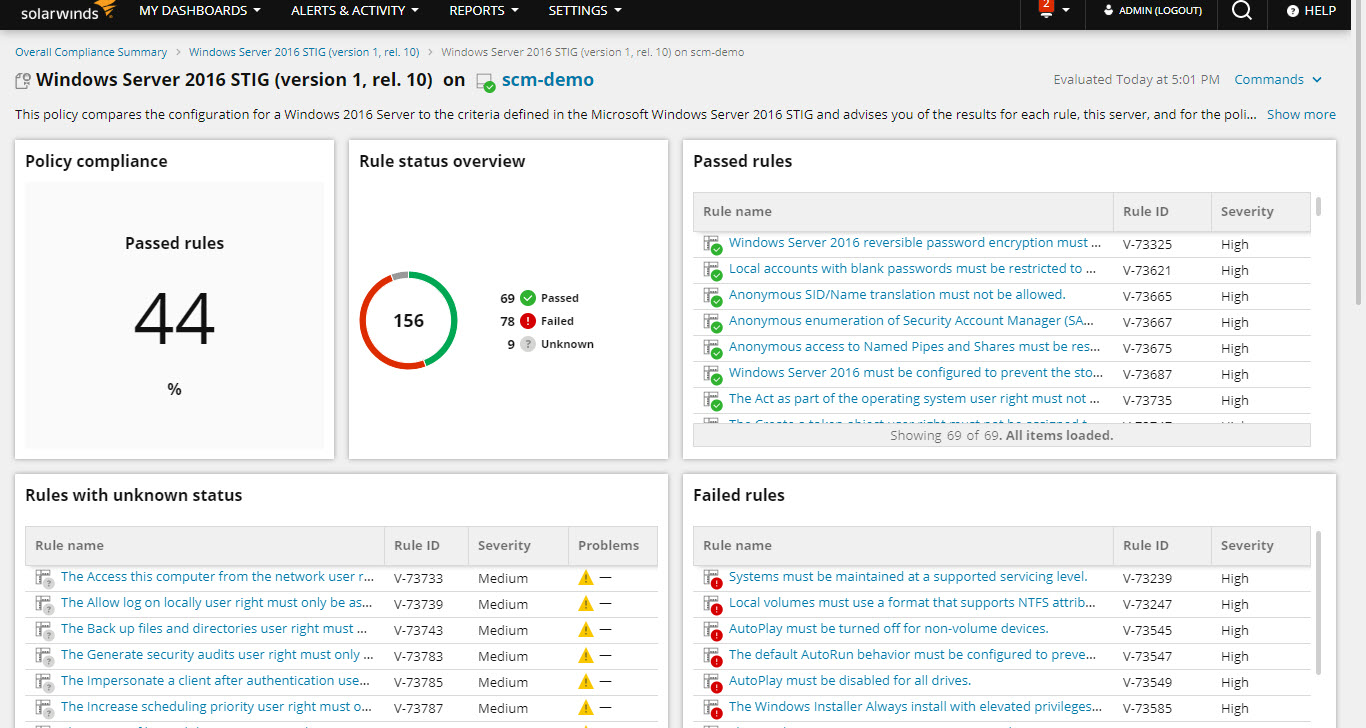Click Medium severity for V-73783
1366x728 pixels.
[x=503, y=656]
